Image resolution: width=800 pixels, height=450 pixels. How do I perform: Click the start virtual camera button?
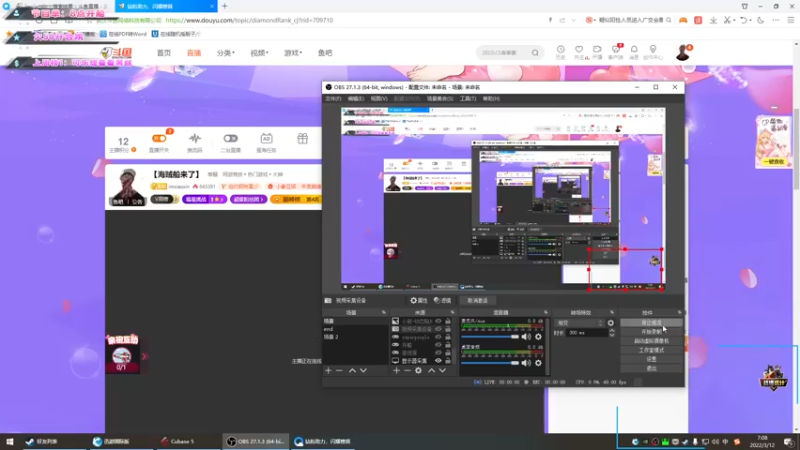[652, 341]
